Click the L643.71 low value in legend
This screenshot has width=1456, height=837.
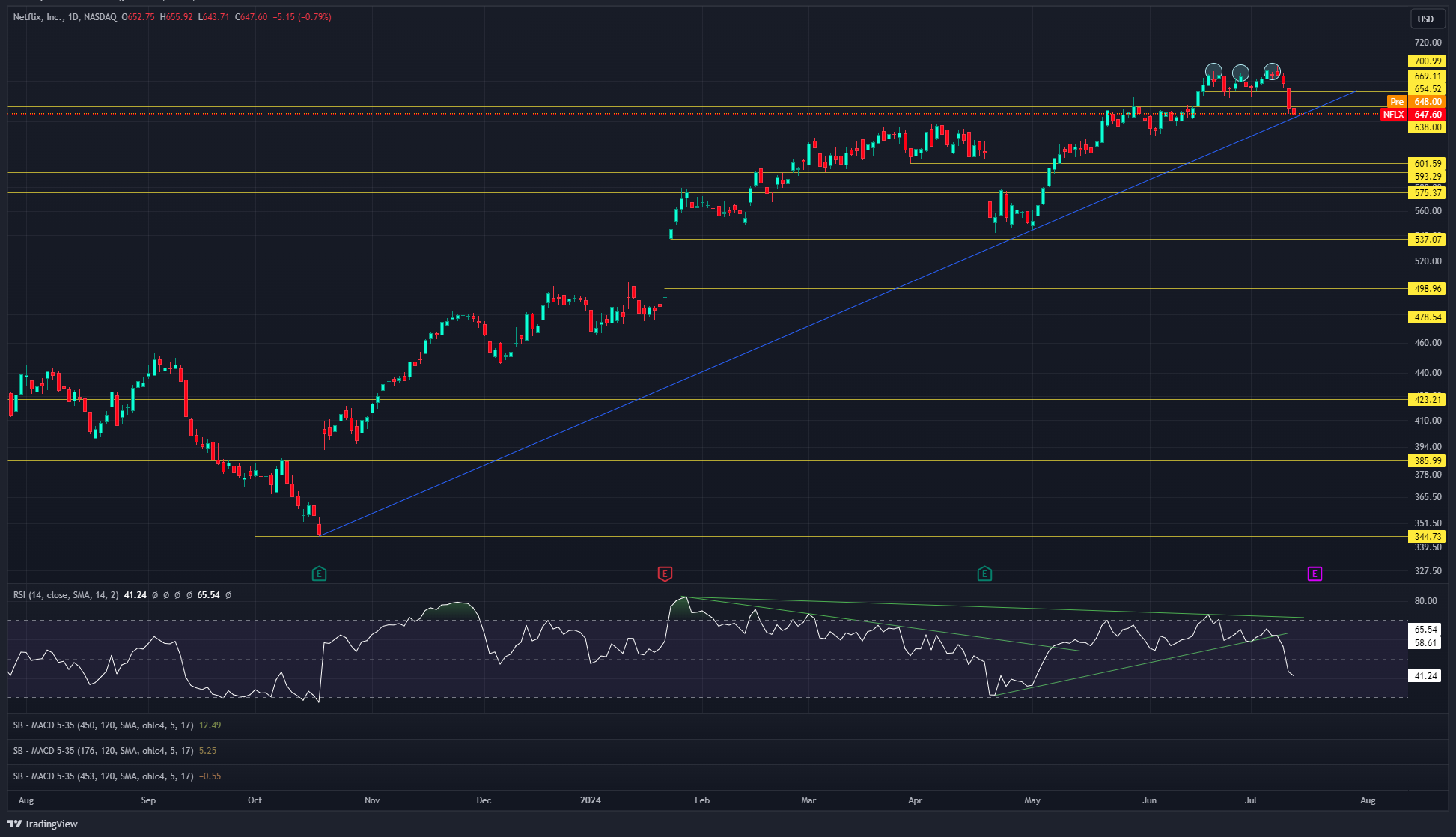[x=213, y=16]
